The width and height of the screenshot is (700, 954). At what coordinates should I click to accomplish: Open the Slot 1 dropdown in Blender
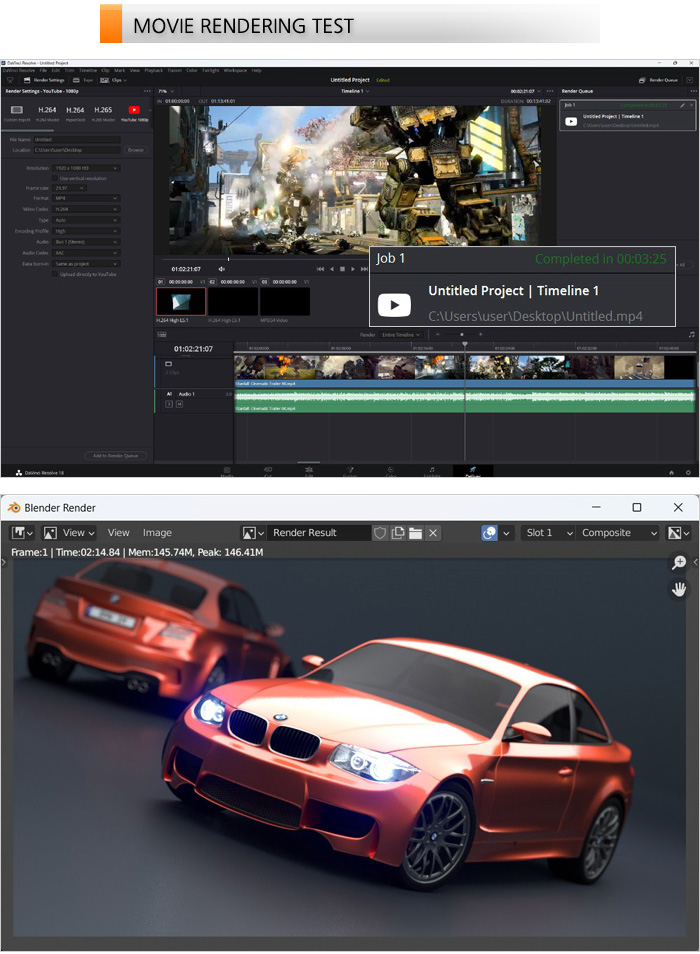tap(548, 533)
